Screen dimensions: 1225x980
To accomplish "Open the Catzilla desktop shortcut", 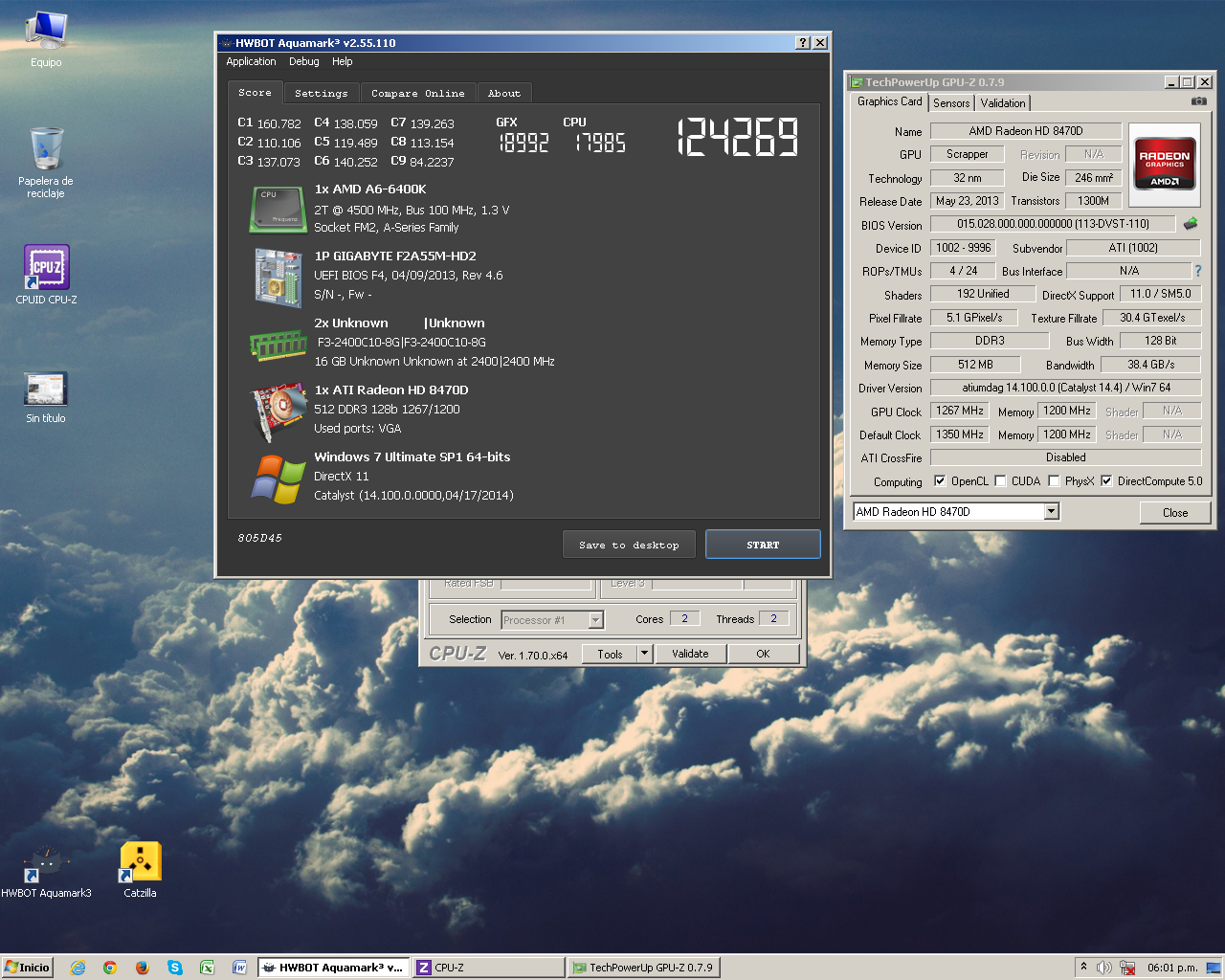I will pyautogui.click(x=140, y=870).
